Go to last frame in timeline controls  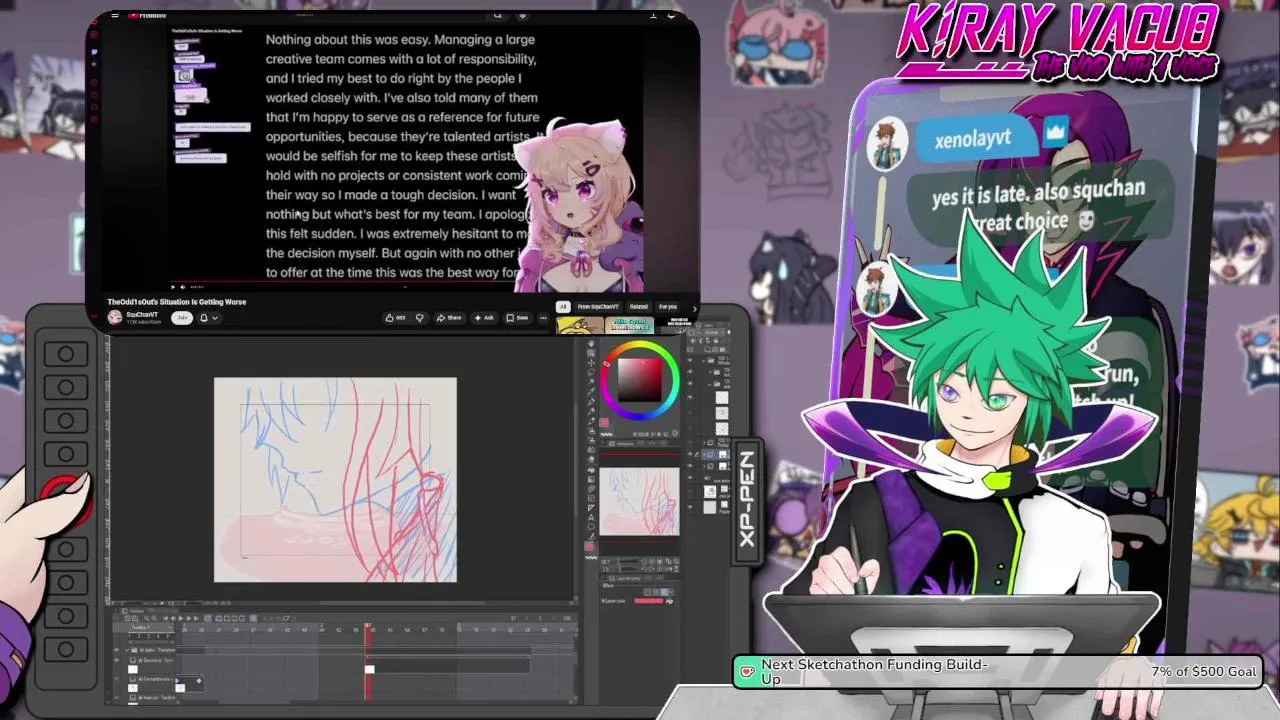point(196,618)
